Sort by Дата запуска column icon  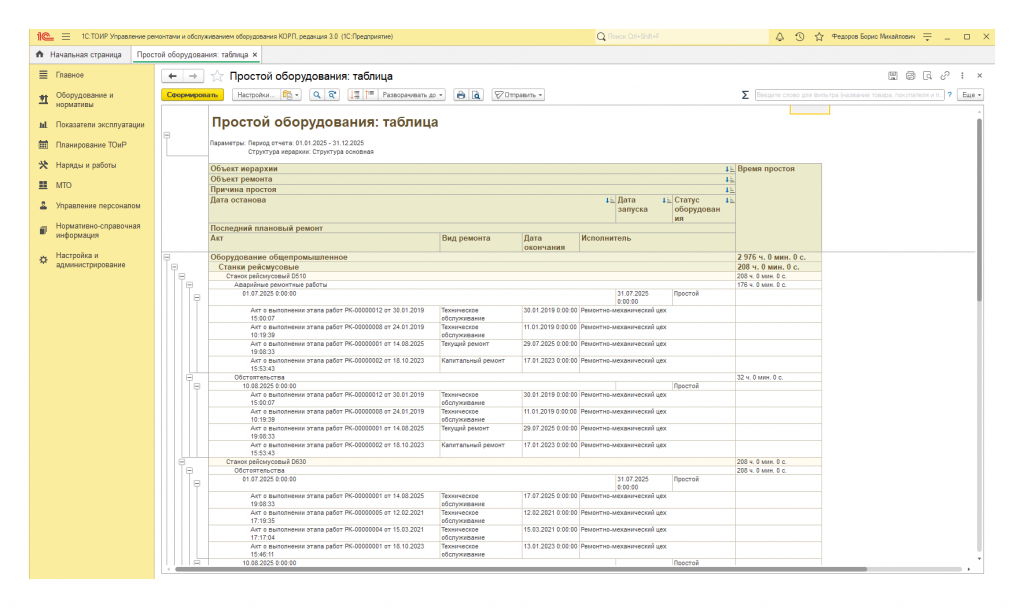point(667,200)
